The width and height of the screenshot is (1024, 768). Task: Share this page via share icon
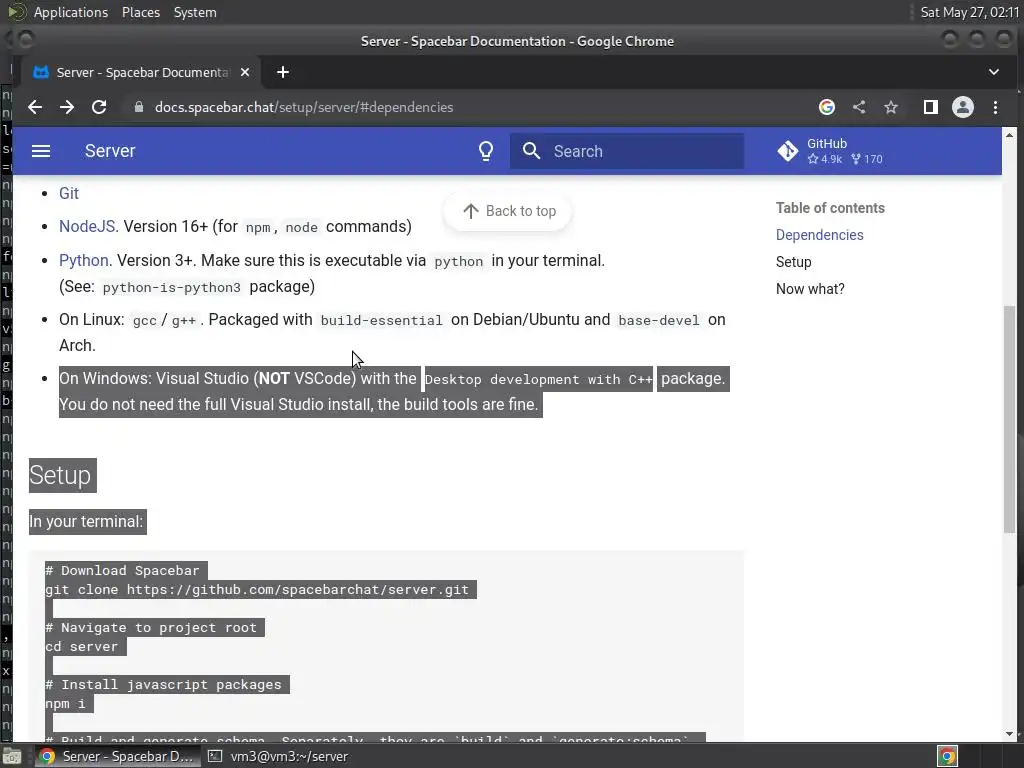pos(859,107)
